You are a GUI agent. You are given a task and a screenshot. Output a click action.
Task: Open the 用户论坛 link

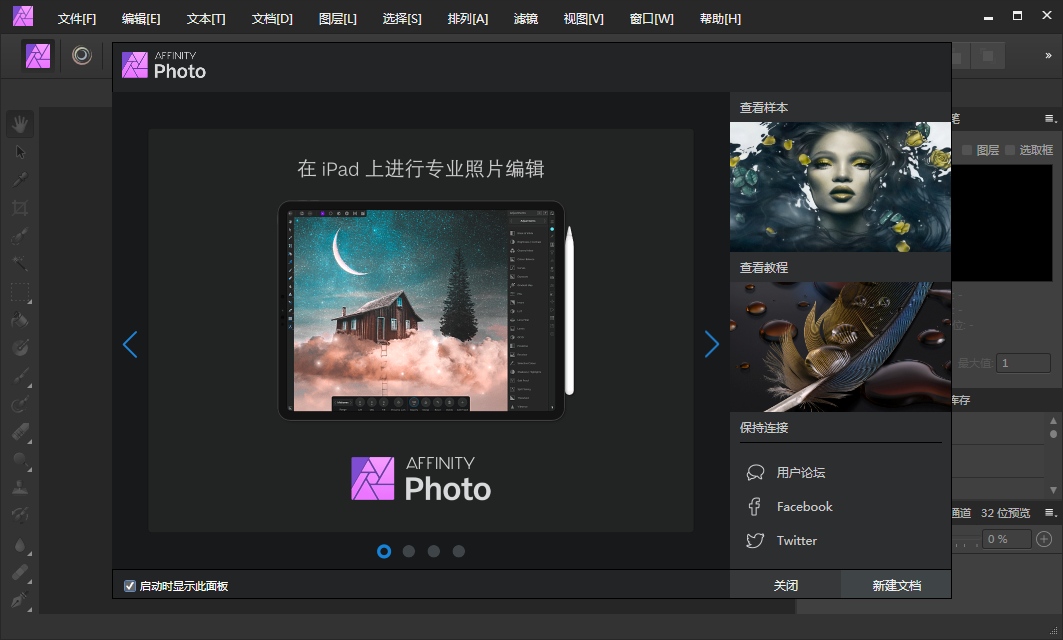tap(801, 473)
